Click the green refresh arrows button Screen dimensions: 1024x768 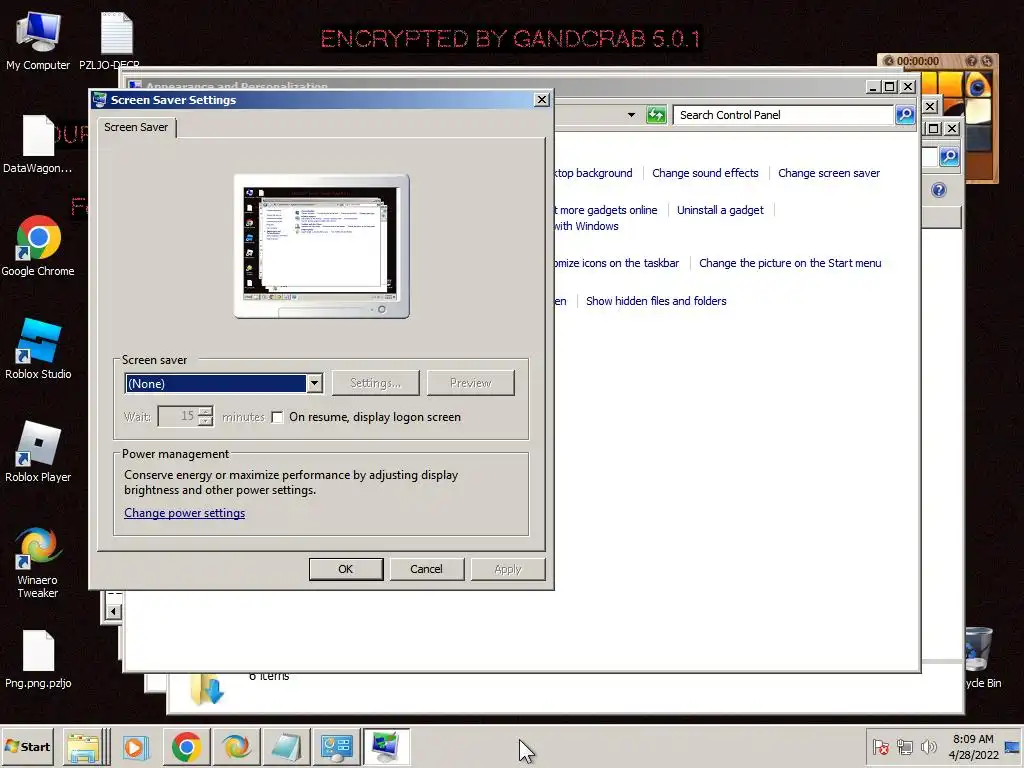click(656, 115)
